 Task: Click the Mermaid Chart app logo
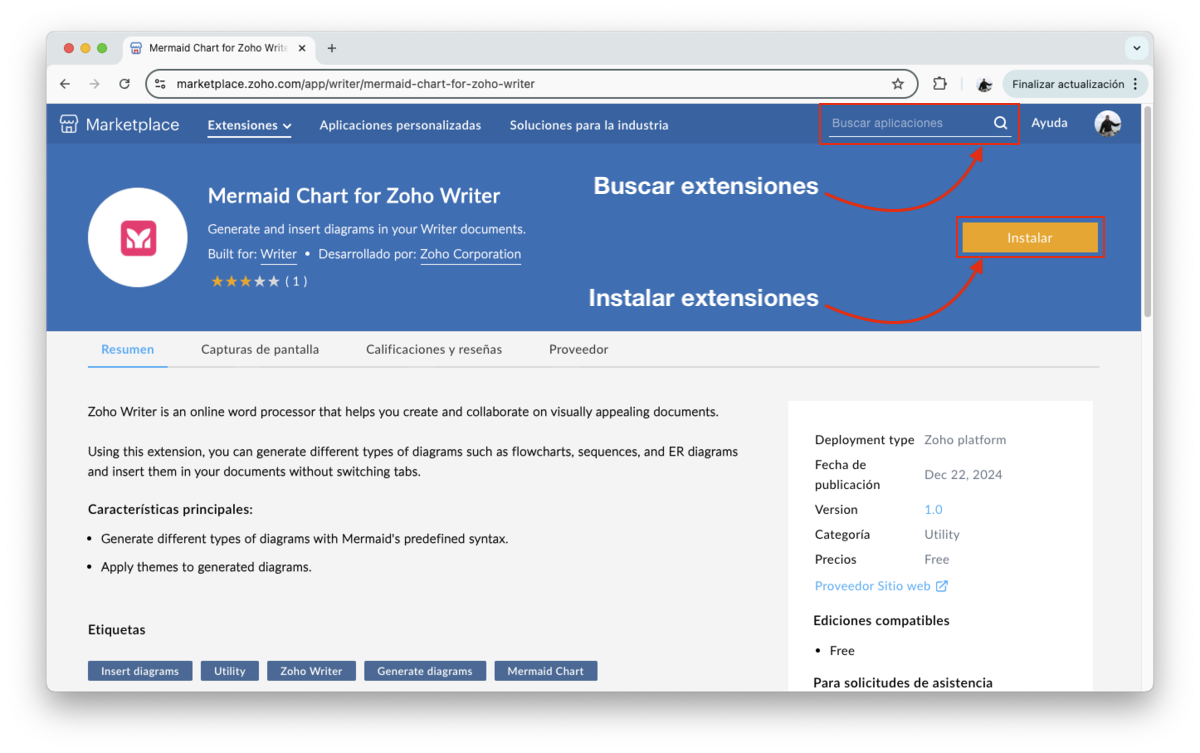[x=138, y=238]
